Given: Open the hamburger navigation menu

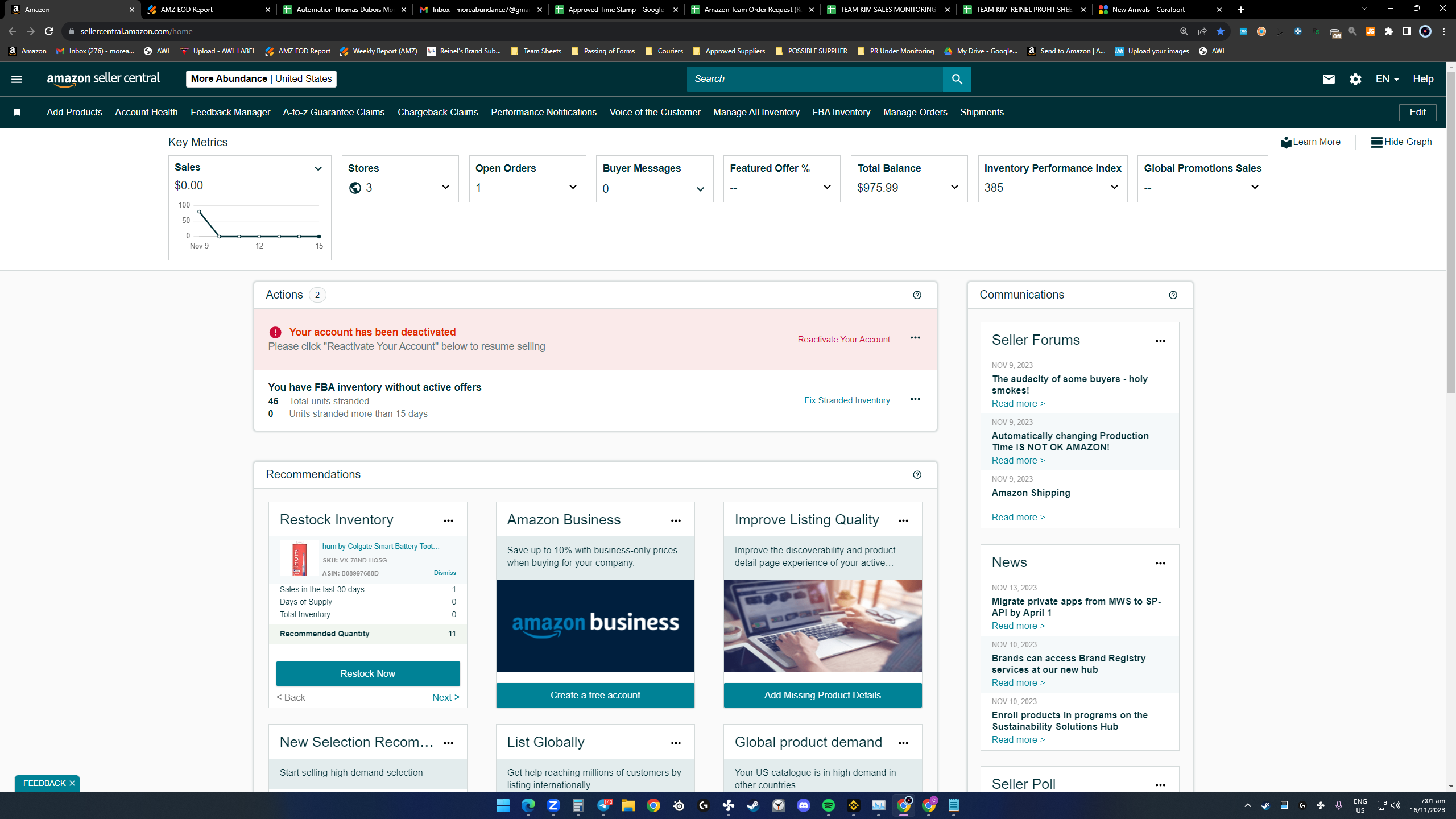Looking at the screenshot, I should point(16,79).
